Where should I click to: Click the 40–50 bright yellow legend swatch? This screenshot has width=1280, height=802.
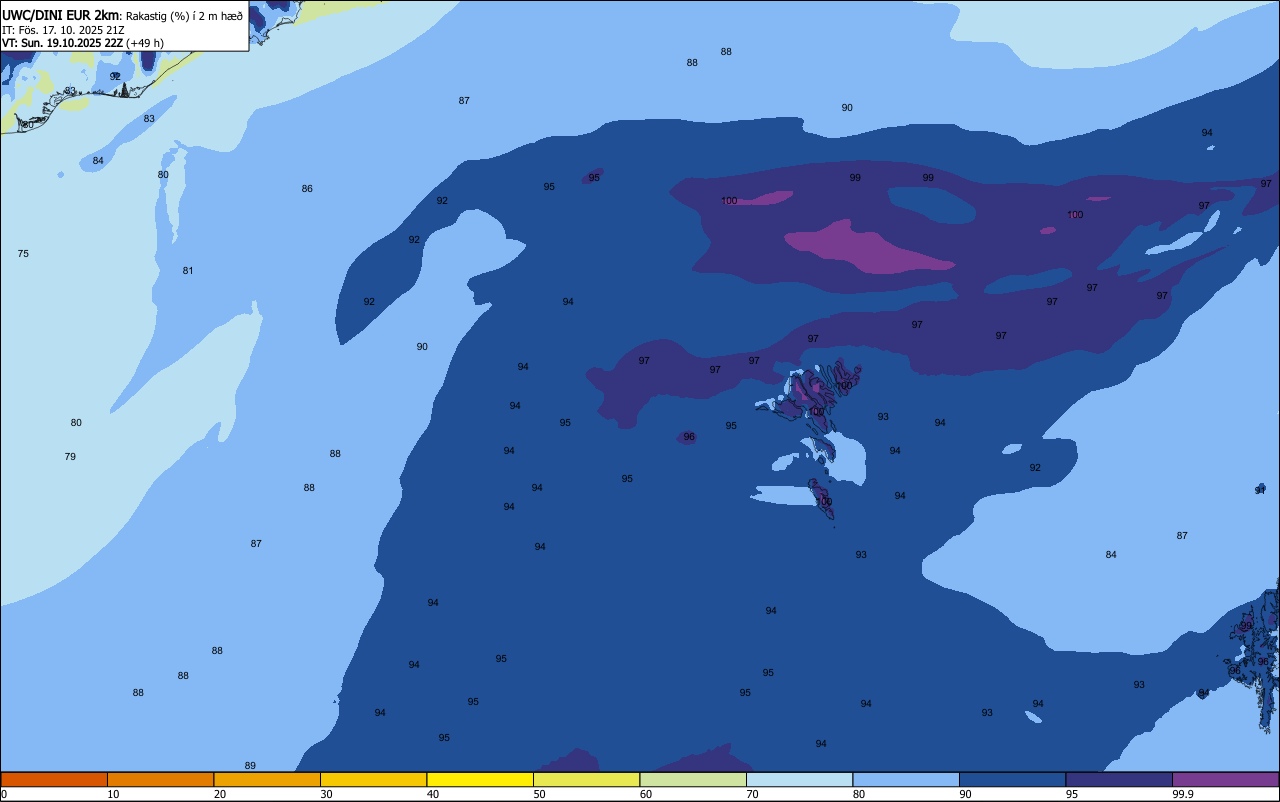(480, 779)
